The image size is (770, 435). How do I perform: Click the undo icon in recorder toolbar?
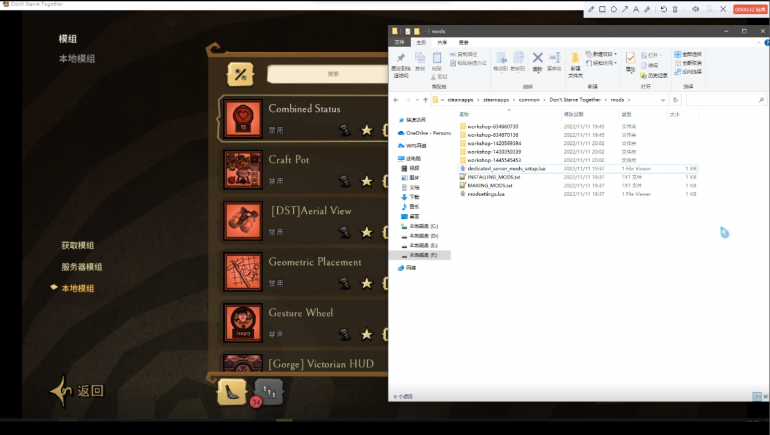point(663,9)
